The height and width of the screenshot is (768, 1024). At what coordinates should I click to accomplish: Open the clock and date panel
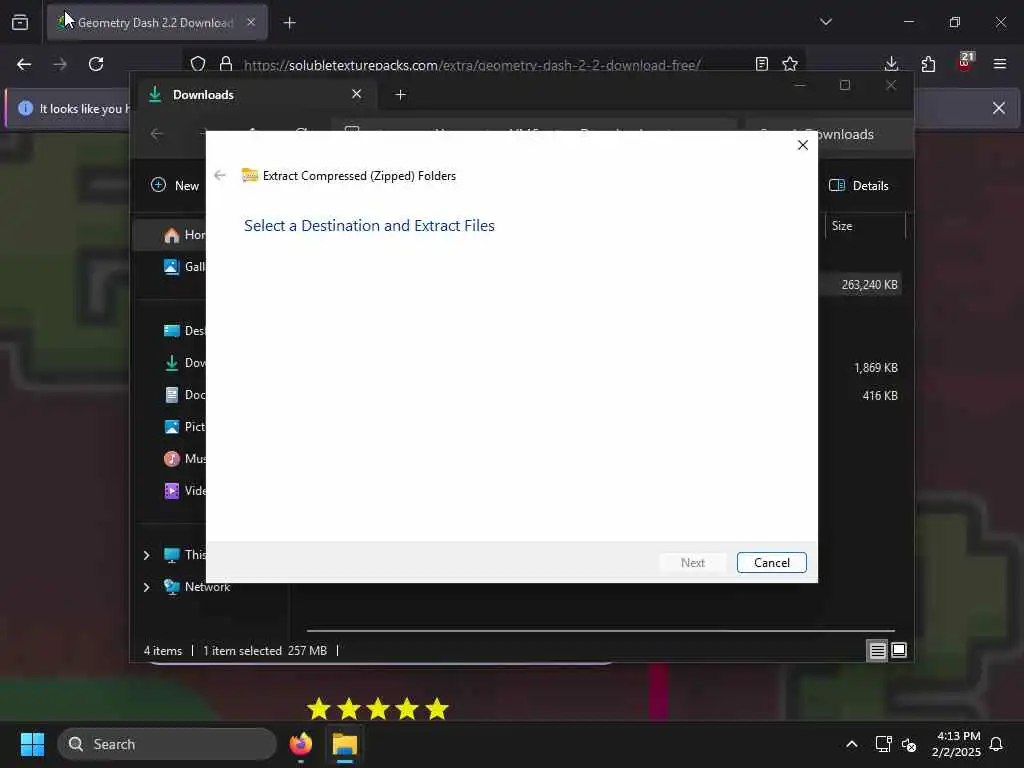point(956,744)
